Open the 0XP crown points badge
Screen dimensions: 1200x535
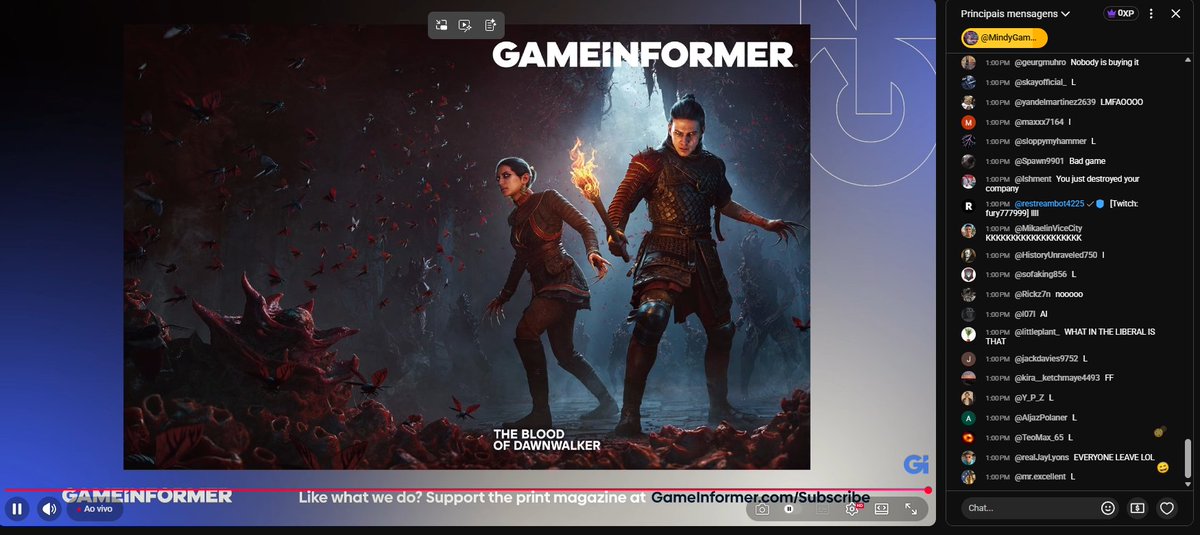(1119, 14)
